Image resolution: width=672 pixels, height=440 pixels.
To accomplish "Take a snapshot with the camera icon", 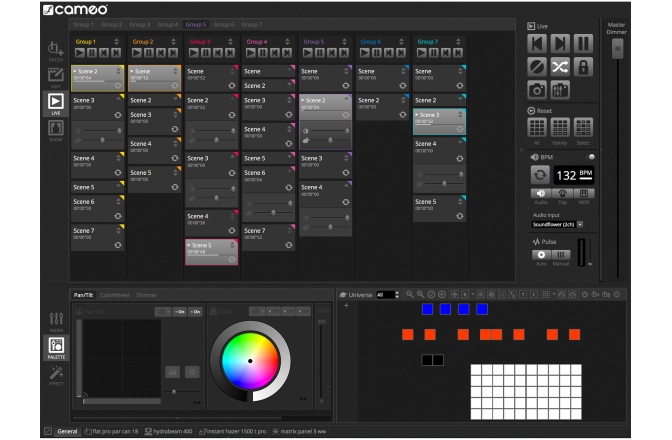I will [537, 91].
